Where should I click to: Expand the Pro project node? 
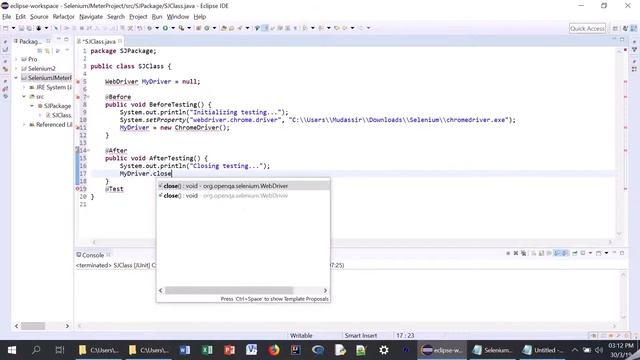16,59
